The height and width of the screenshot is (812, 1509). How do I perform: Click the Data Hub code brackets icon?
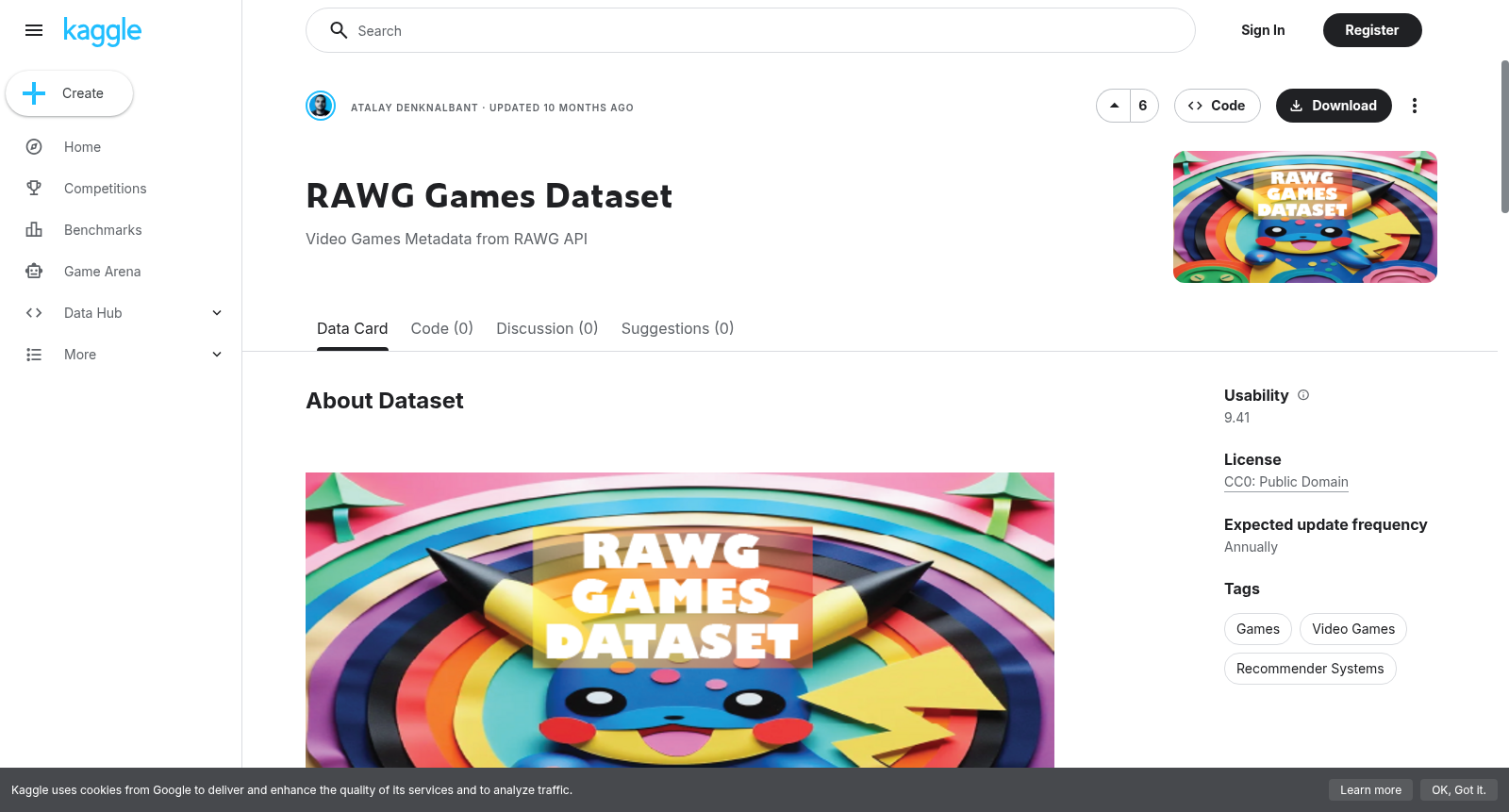(x=34, y=313)
